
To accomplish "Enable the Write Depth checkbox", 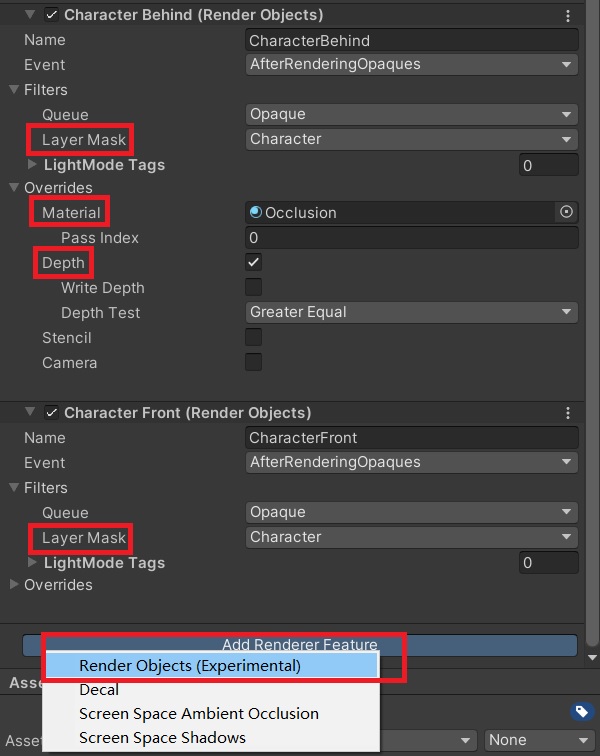I will [x=253, y=287].
